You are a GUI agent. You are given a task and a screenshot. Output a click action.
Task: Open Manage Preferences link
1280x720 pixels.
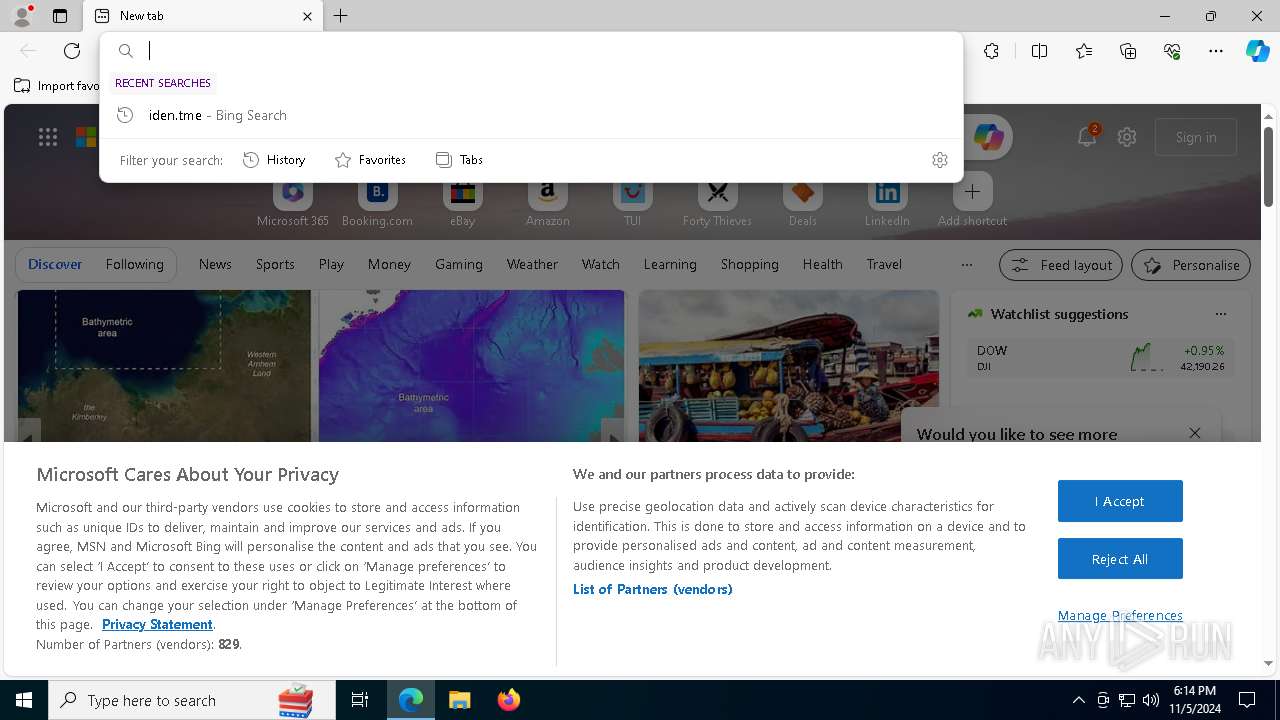(x=1120, y=615)
